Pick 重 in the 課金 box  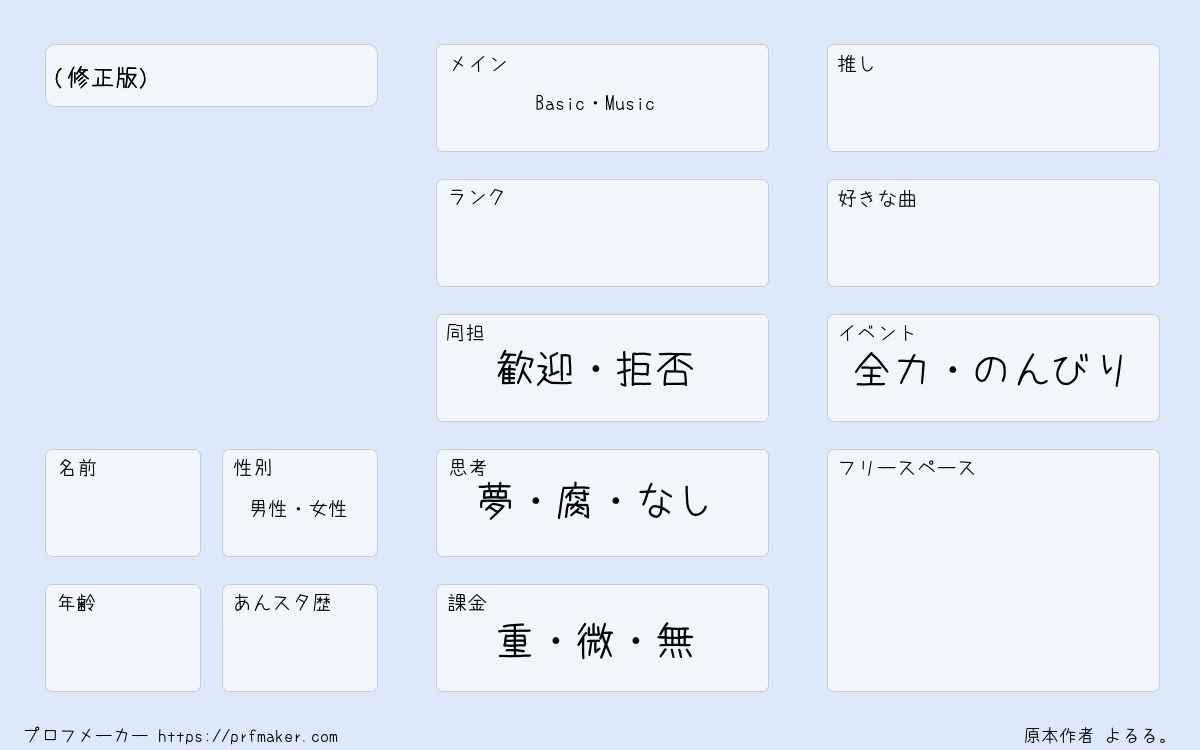click(x=515, y=641)
